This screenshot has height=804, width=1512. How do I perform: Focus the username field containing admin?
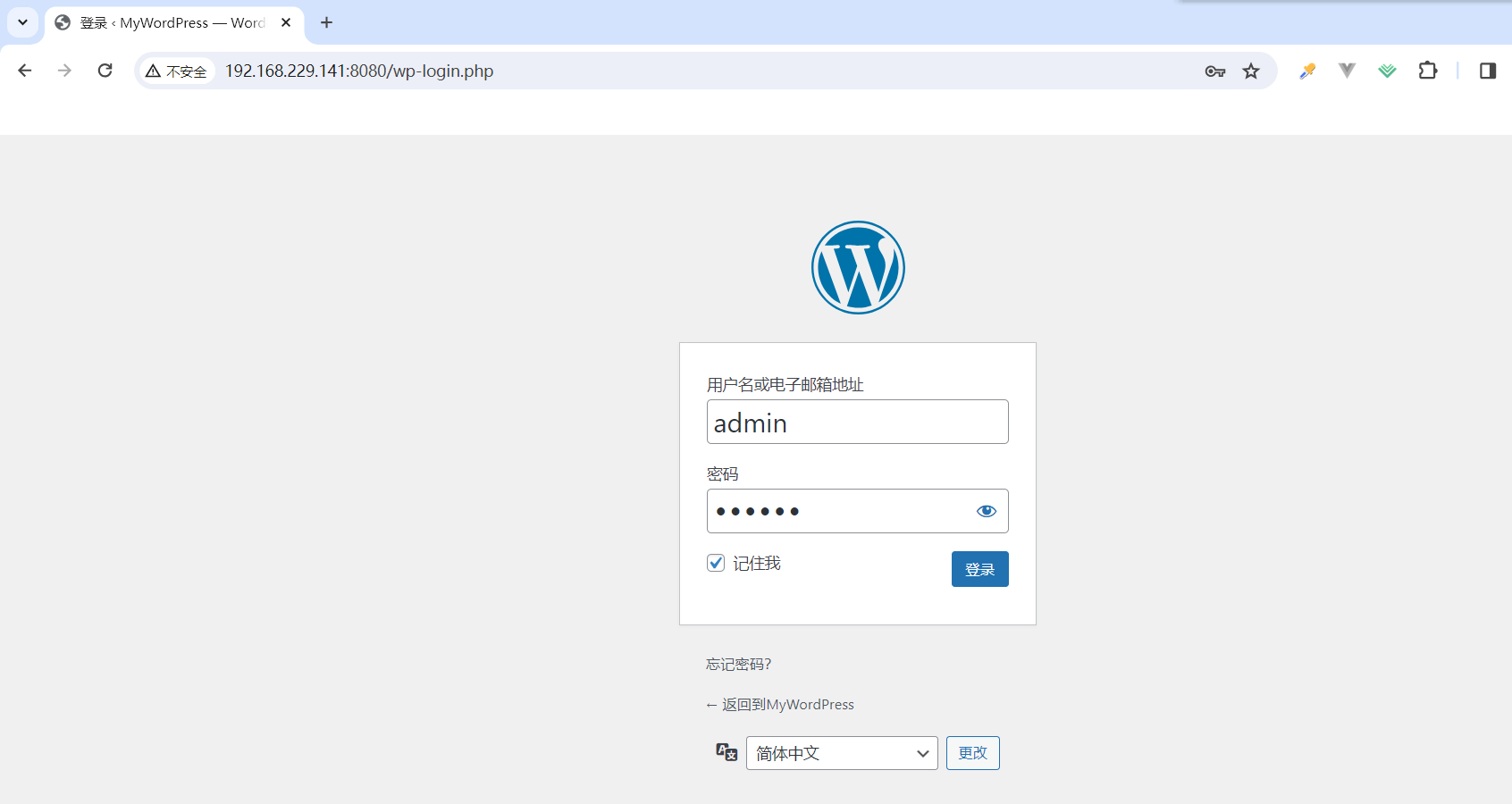(x=858, y=422)
